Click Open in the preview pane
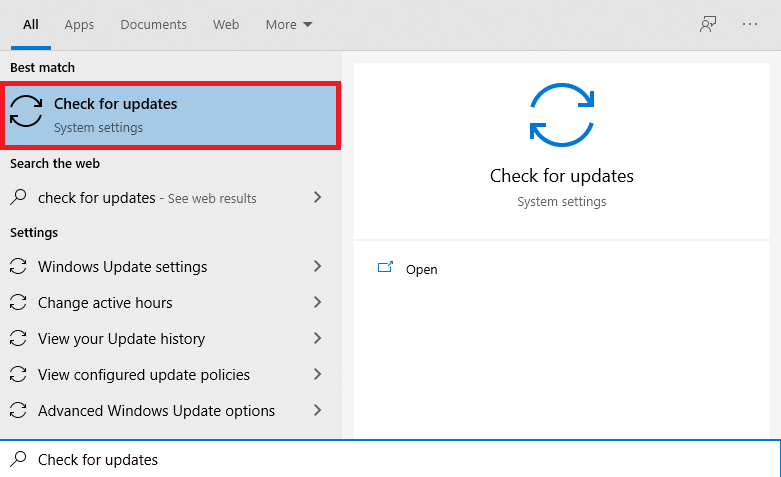 pos(421,270)
